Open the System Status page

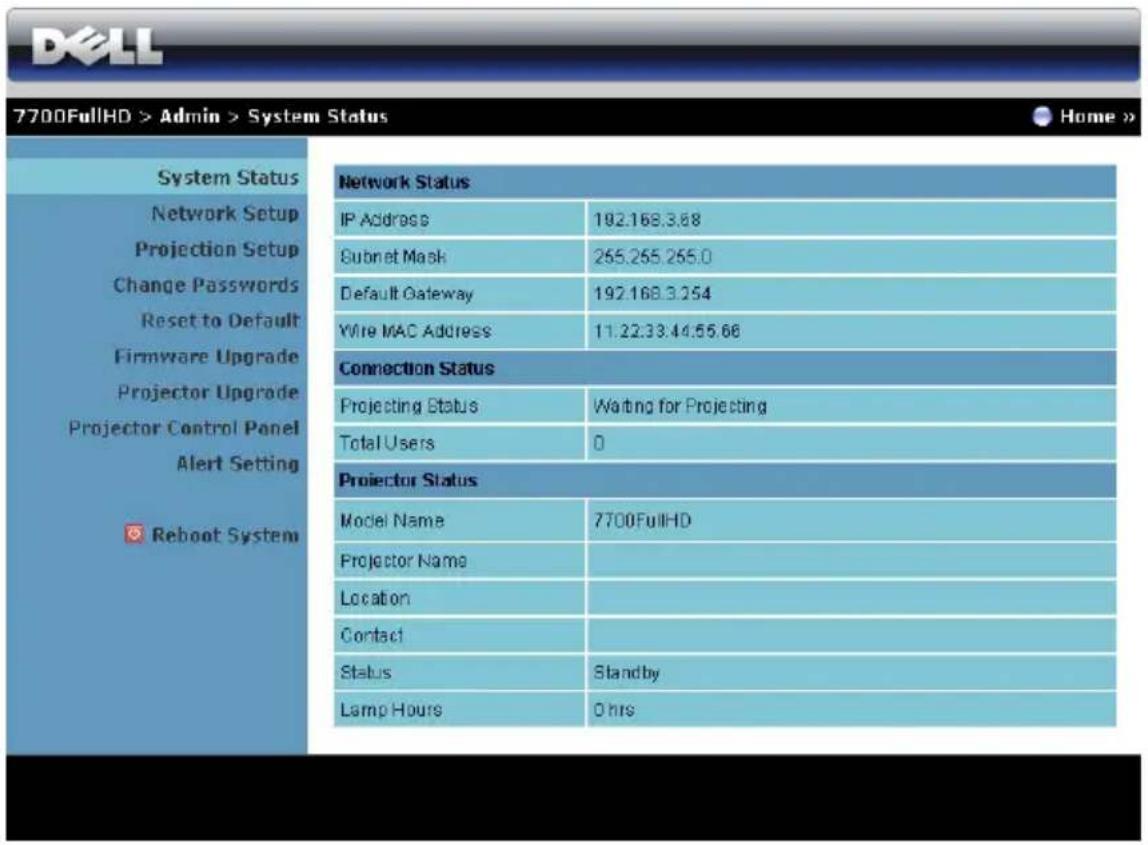(x=228, y=178)
